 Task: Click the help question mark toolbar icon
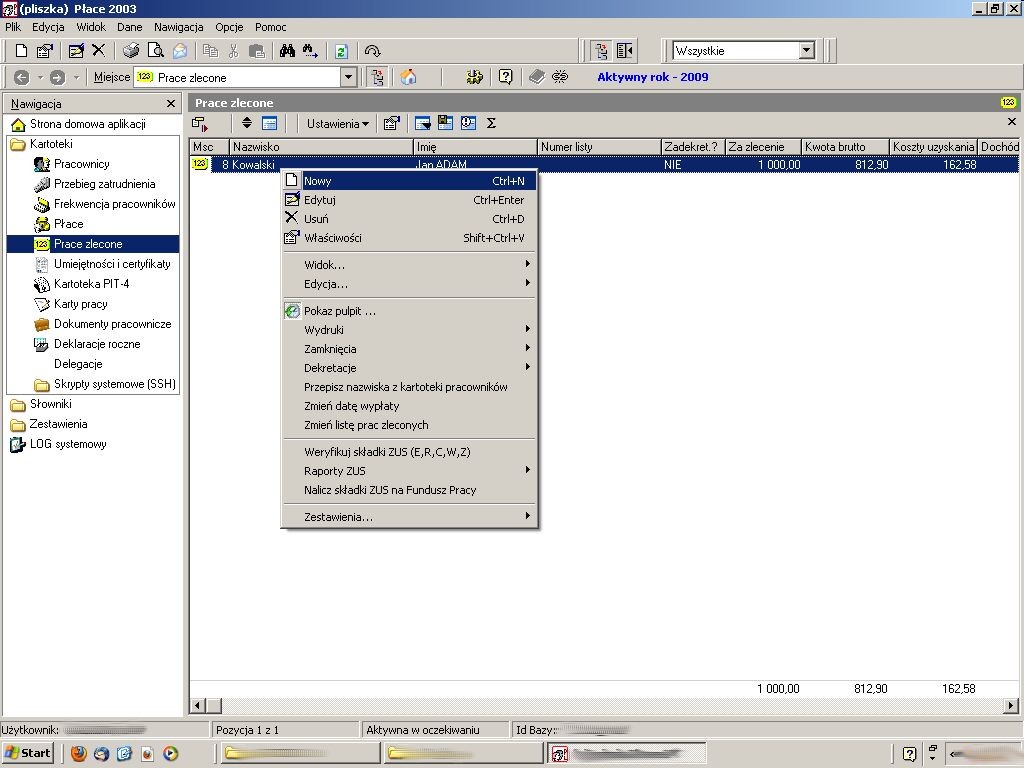505,77
